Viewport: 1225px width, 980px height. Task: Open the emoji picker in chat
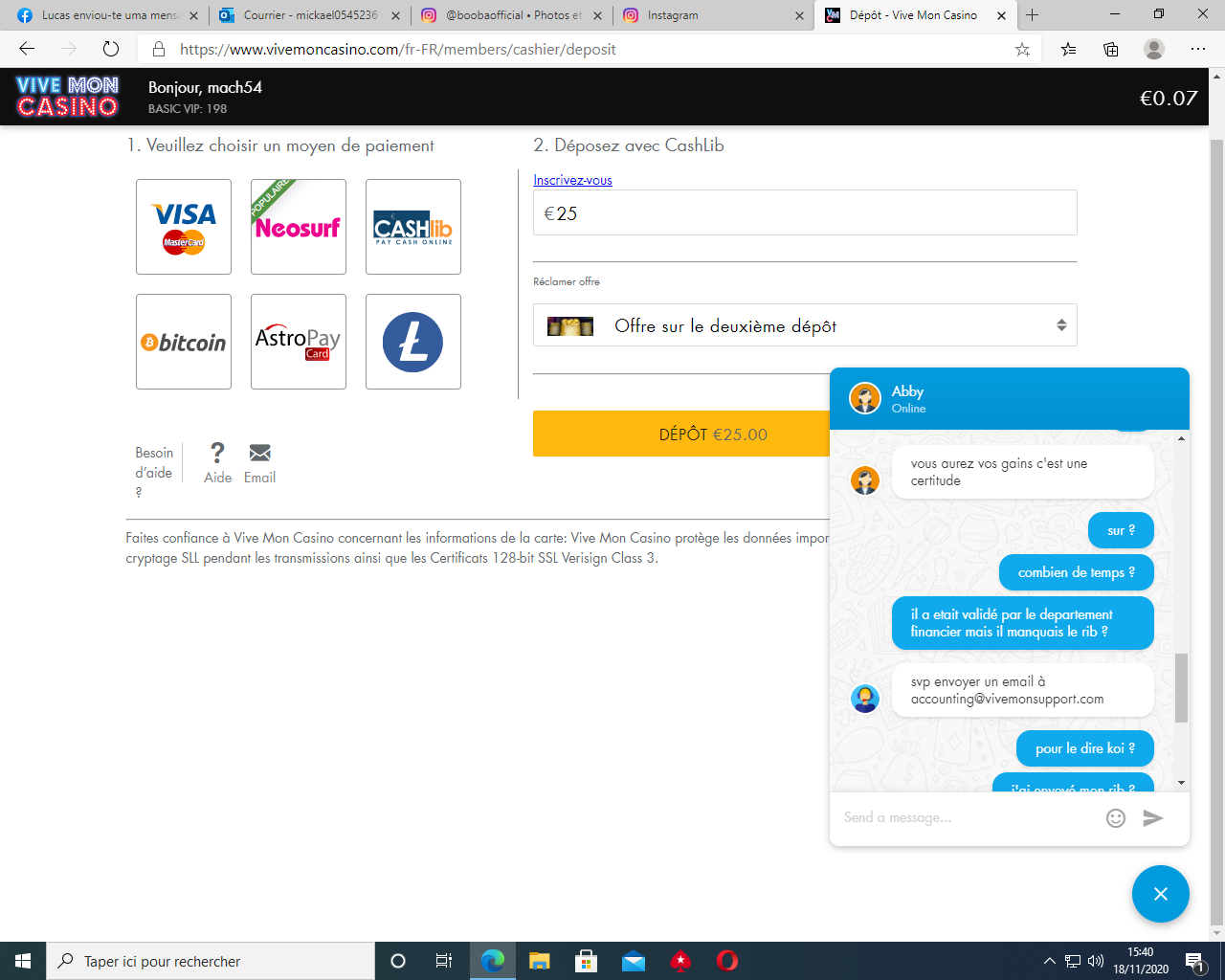pyautogui.click(x=1116, y=817)
